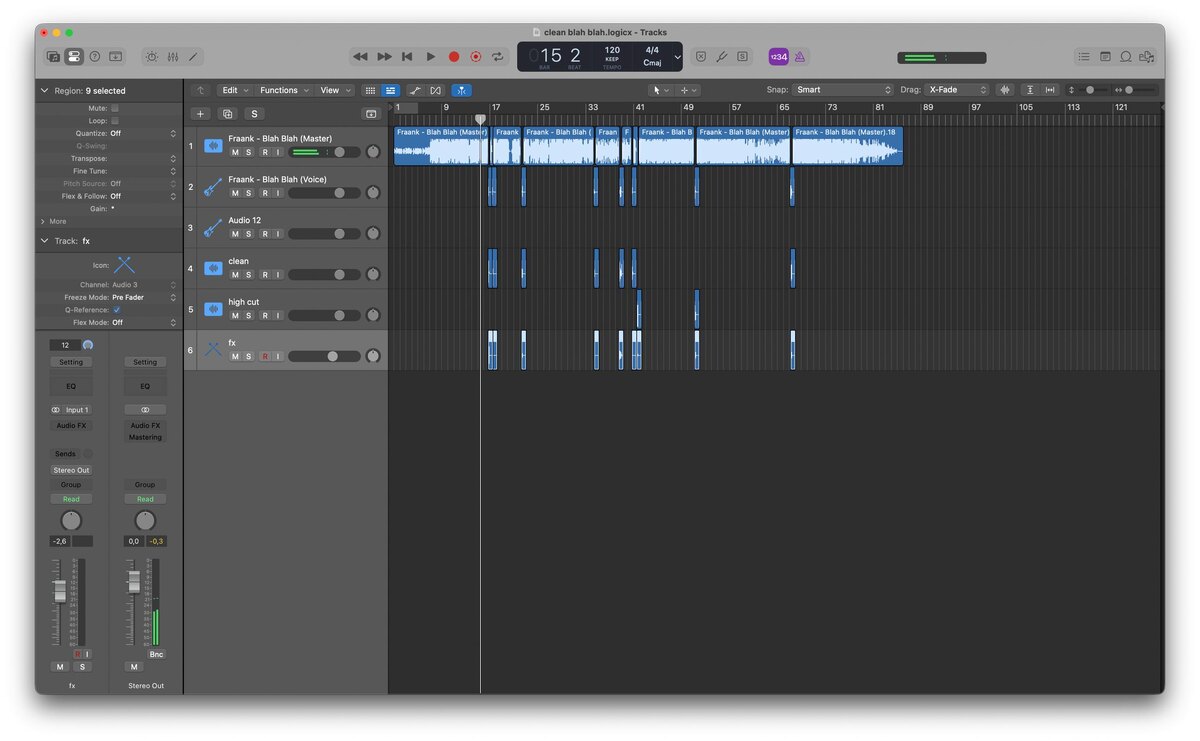Open the Quantize Off dropdown
1200x741 pixels.
pos(142,133)
